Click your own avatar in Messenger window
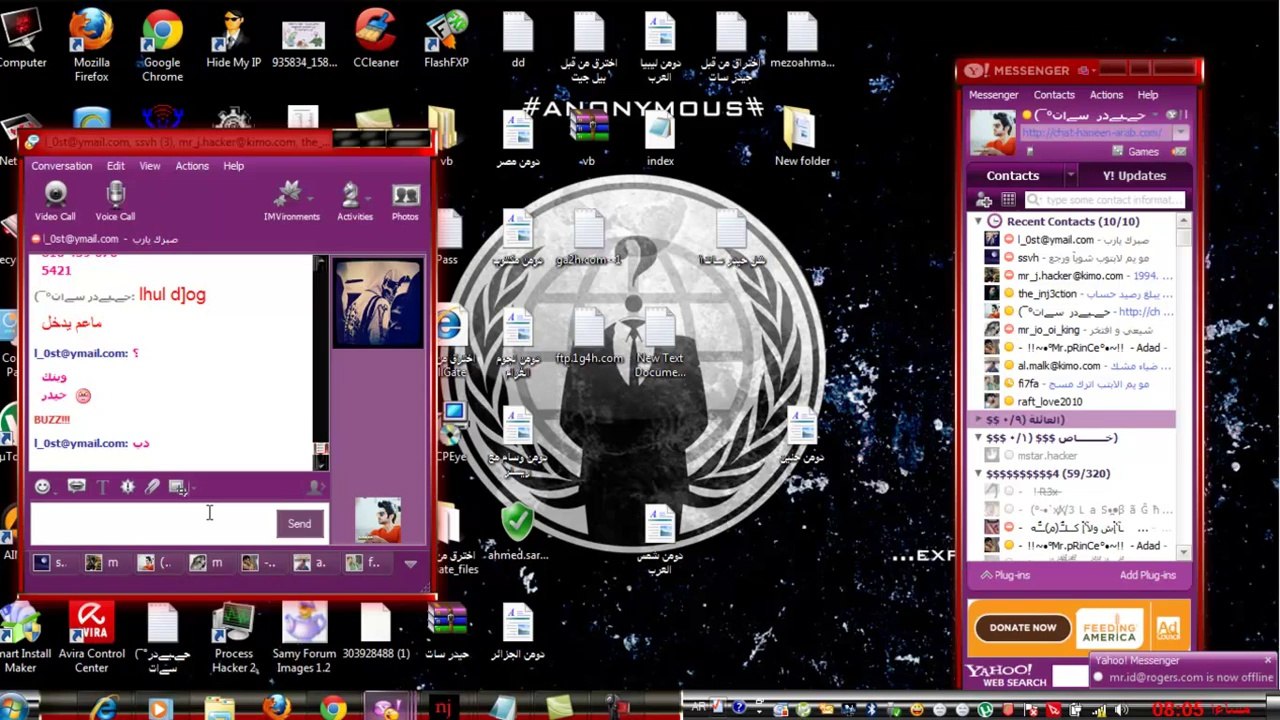This screenshot has height=720, width=1280. tap(992, 134)
